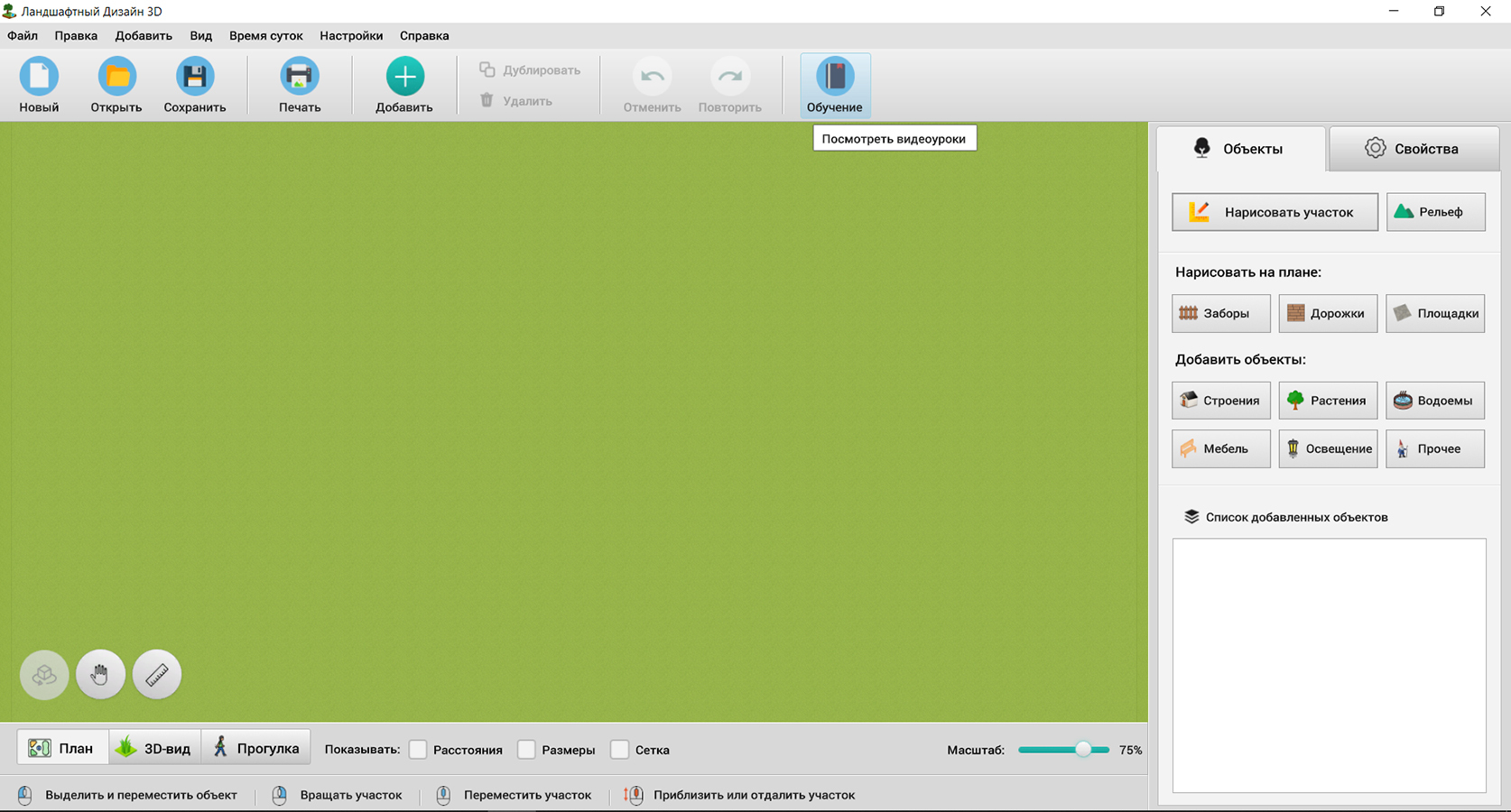Open the Рельеф terrain tool
This screenshot has width=1511, height=812.
pyautogui.click(x=1435, y=212)
